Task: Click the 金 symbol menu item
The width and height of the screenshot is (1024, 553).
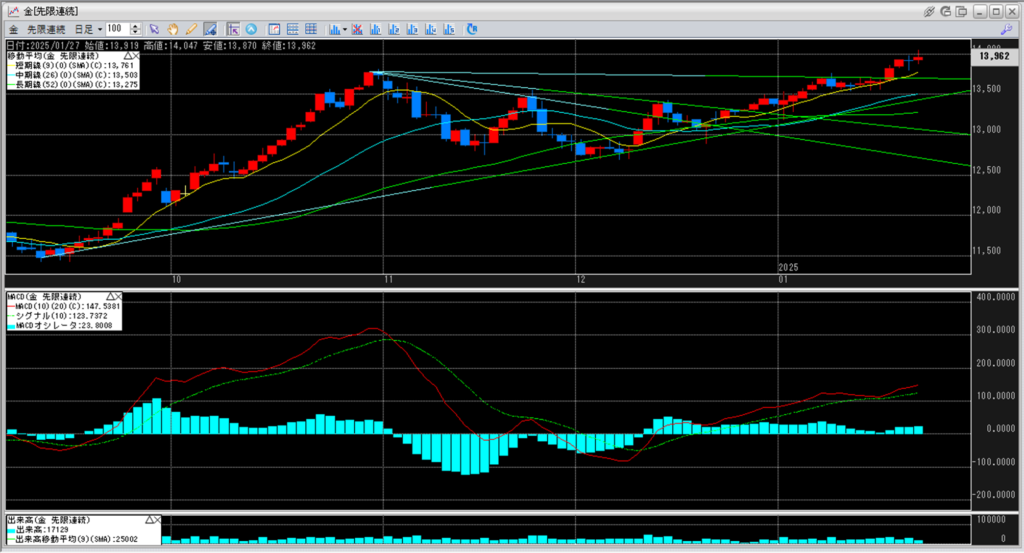Action: (12, 29)
